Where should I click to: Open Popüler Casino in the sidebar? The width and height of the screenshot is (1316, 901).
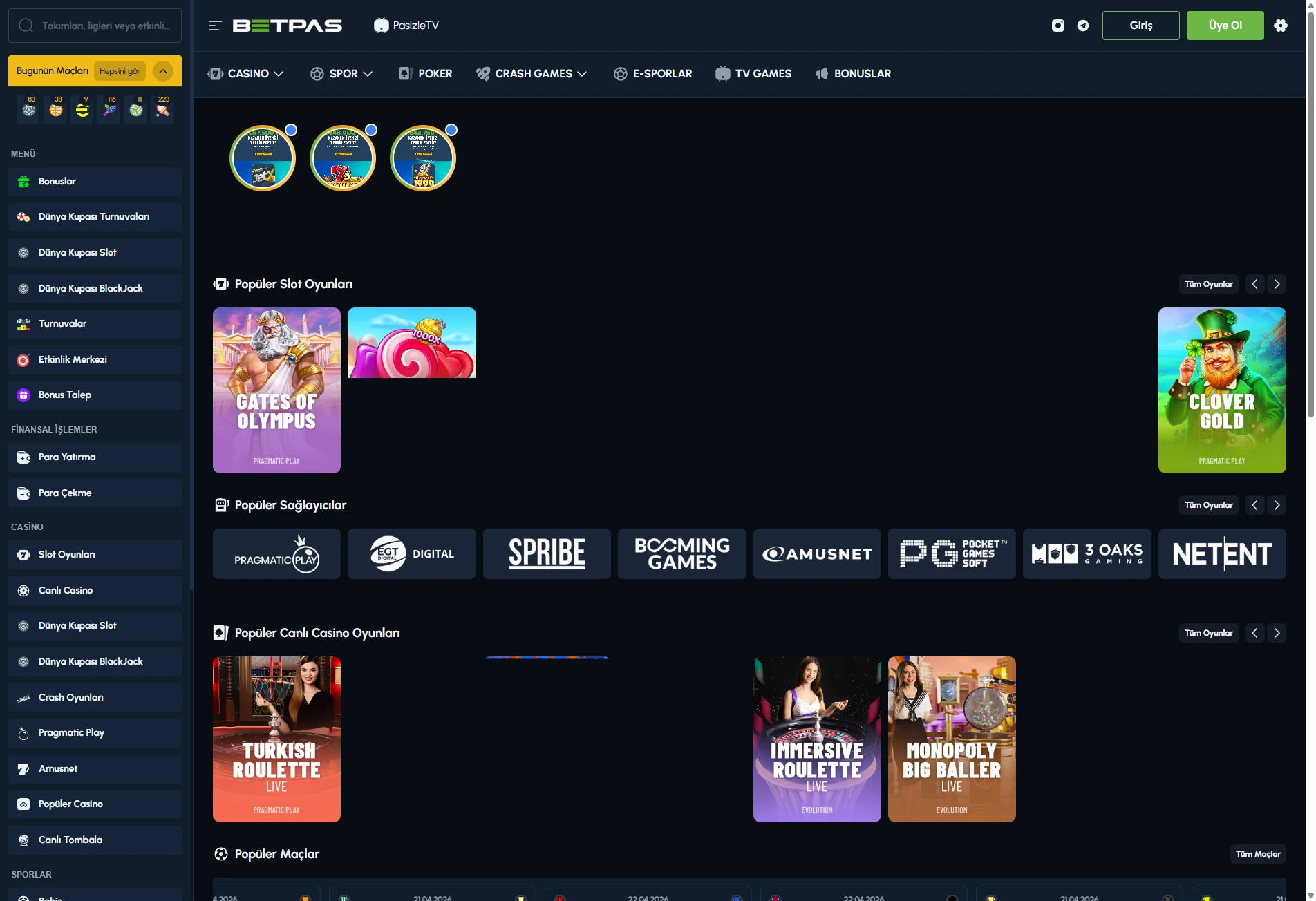(95, 804)
